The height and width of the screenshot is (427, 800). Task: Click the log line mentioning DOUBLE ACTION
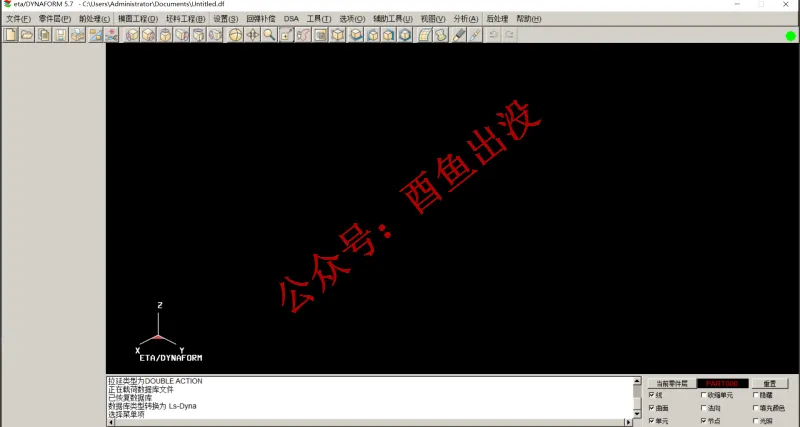(155, 381)
